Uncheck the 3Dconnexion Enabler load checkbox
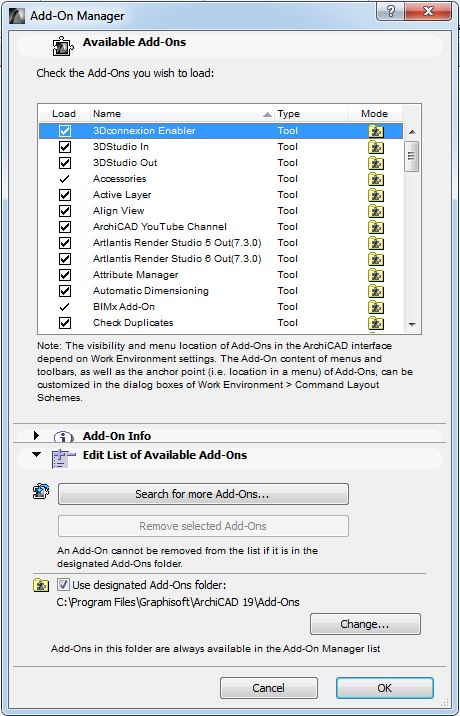The image size is (460, 716). coord(65,131)
